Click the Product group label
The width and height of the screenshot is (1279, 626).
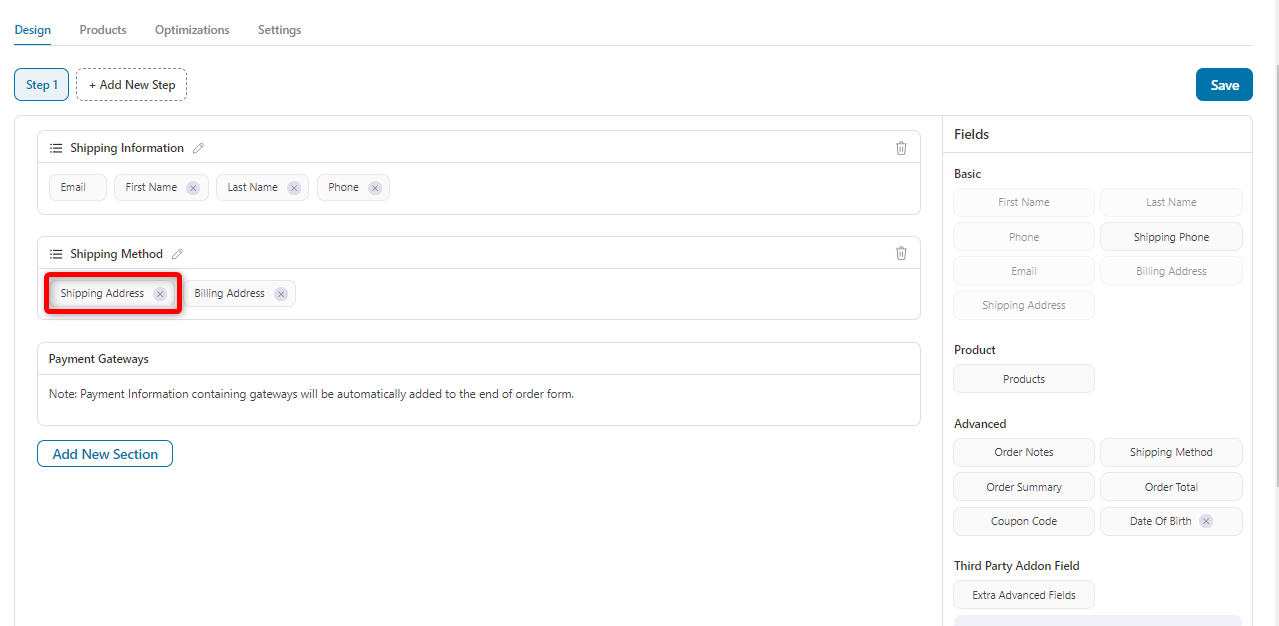tap(975, 350)
